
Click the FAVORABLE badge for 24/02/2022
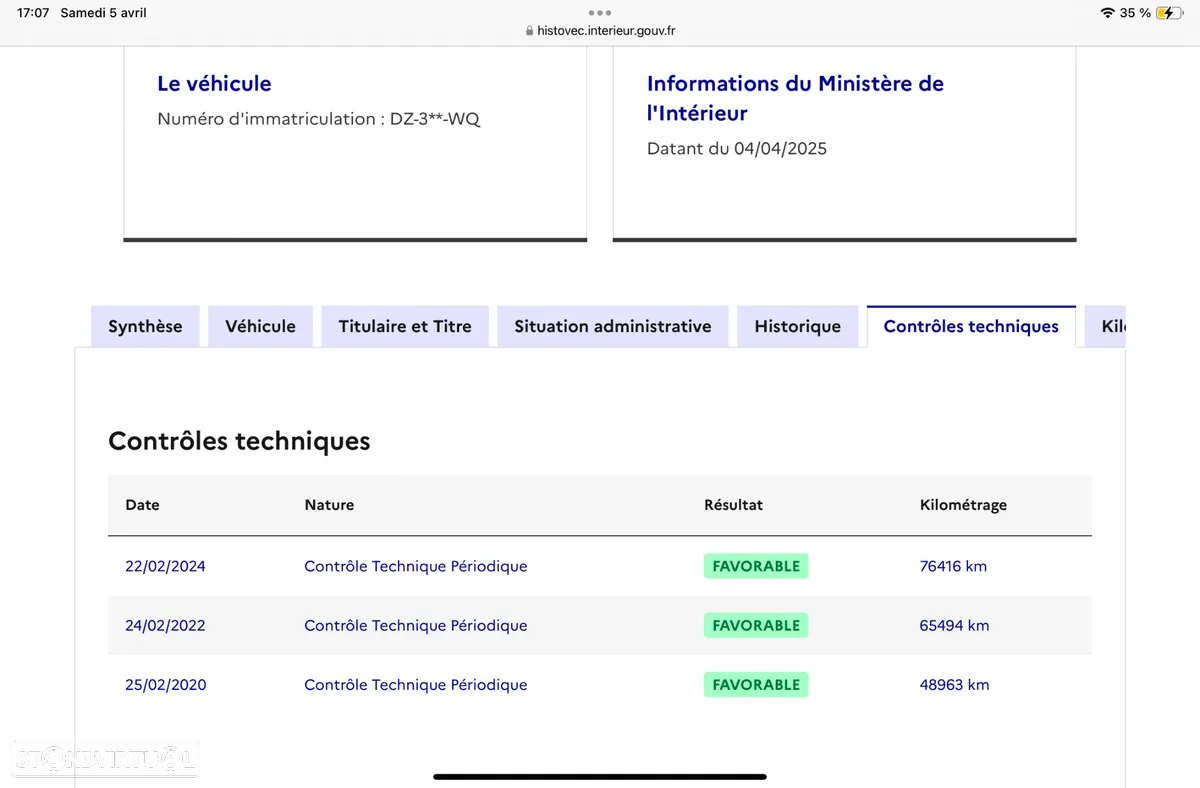pyautogui.click(x=756, y=625)
